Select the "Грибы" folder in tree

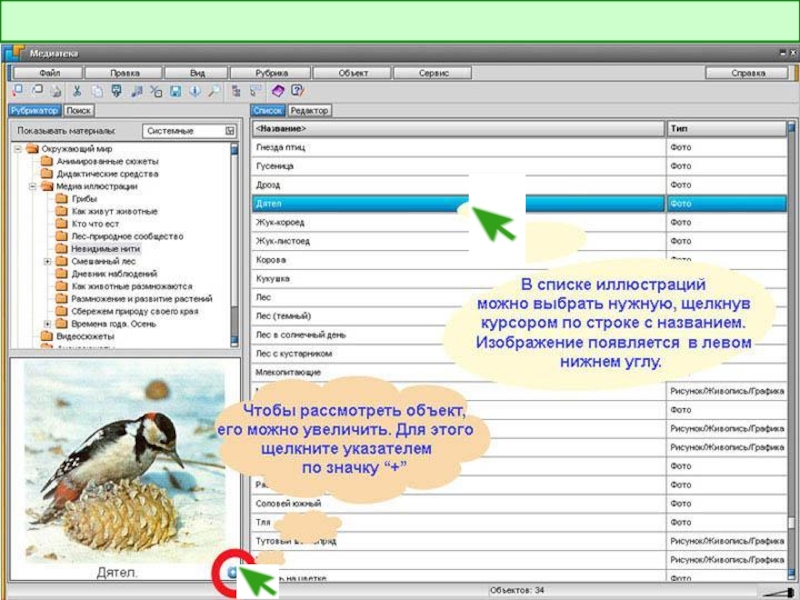[84, 198]
